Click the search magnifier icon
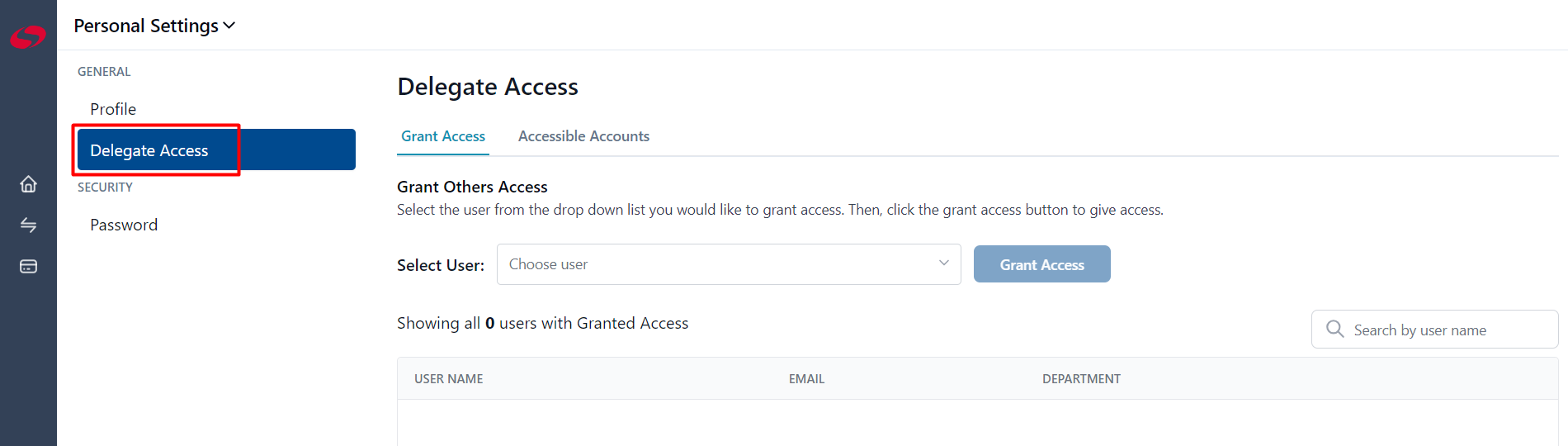1568x446 pixels. point(1334,329)
